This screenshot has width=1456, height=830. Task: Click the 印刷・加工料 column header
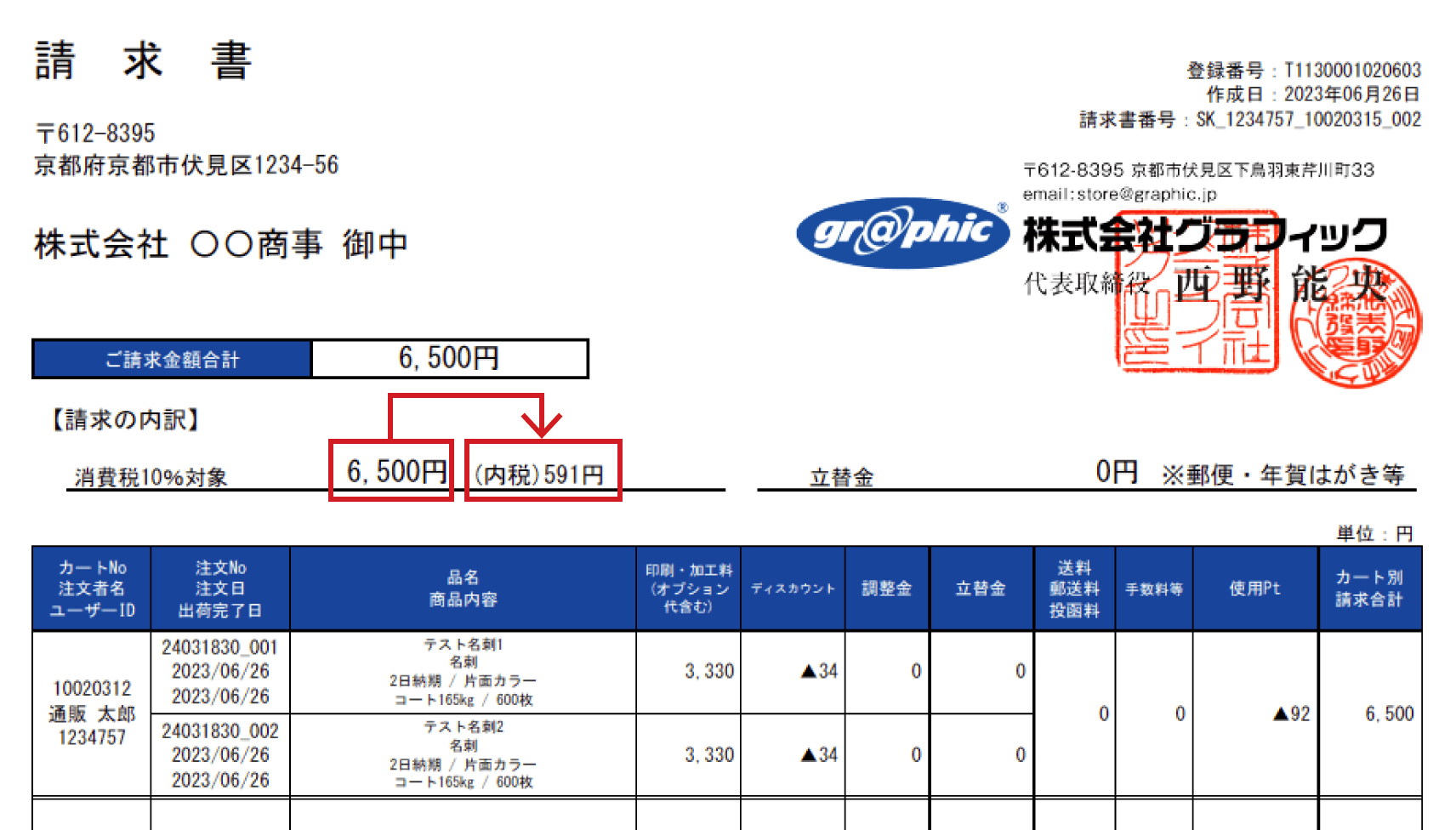click(x=688, y=588)
